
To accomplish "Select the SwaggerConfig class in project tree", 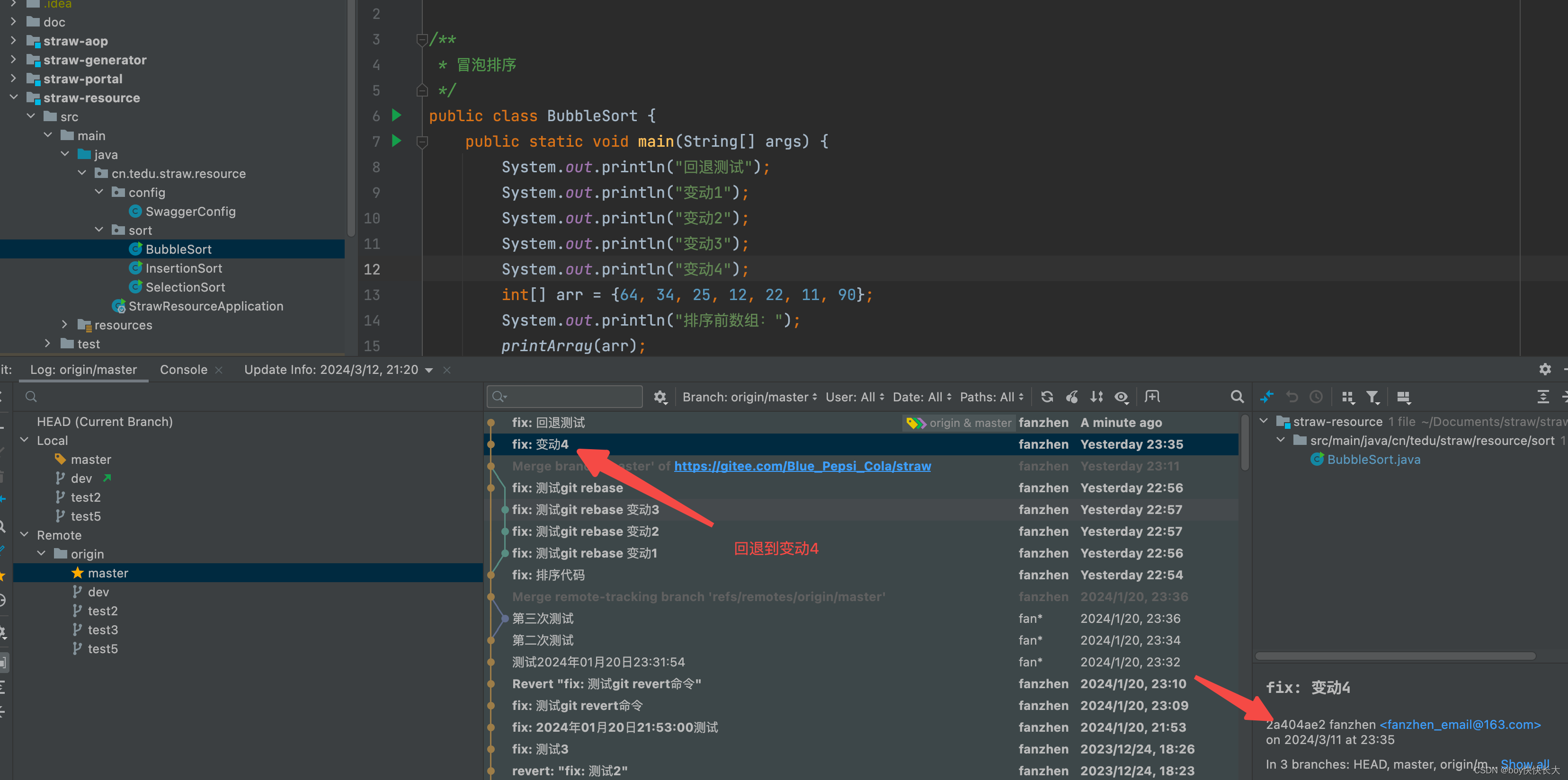I will tap(190, 211).
